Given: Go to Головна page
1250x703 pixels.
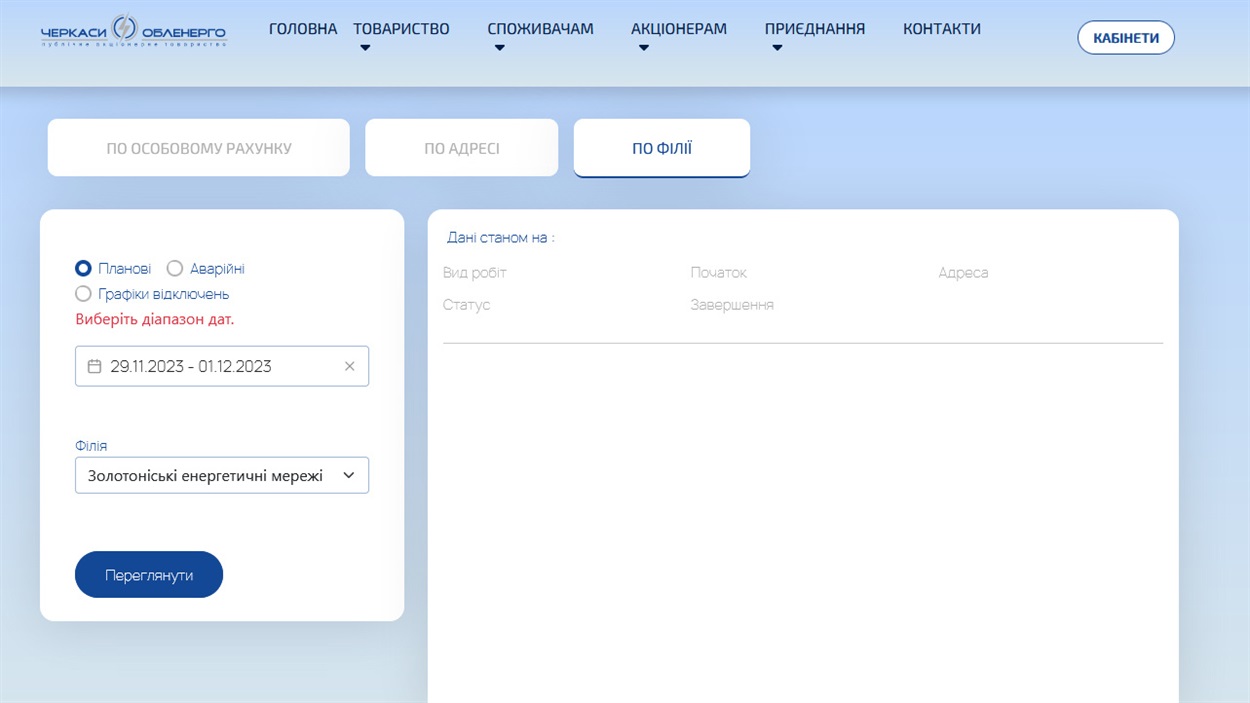Looking at the screenshot, I should tap(303, 29).
